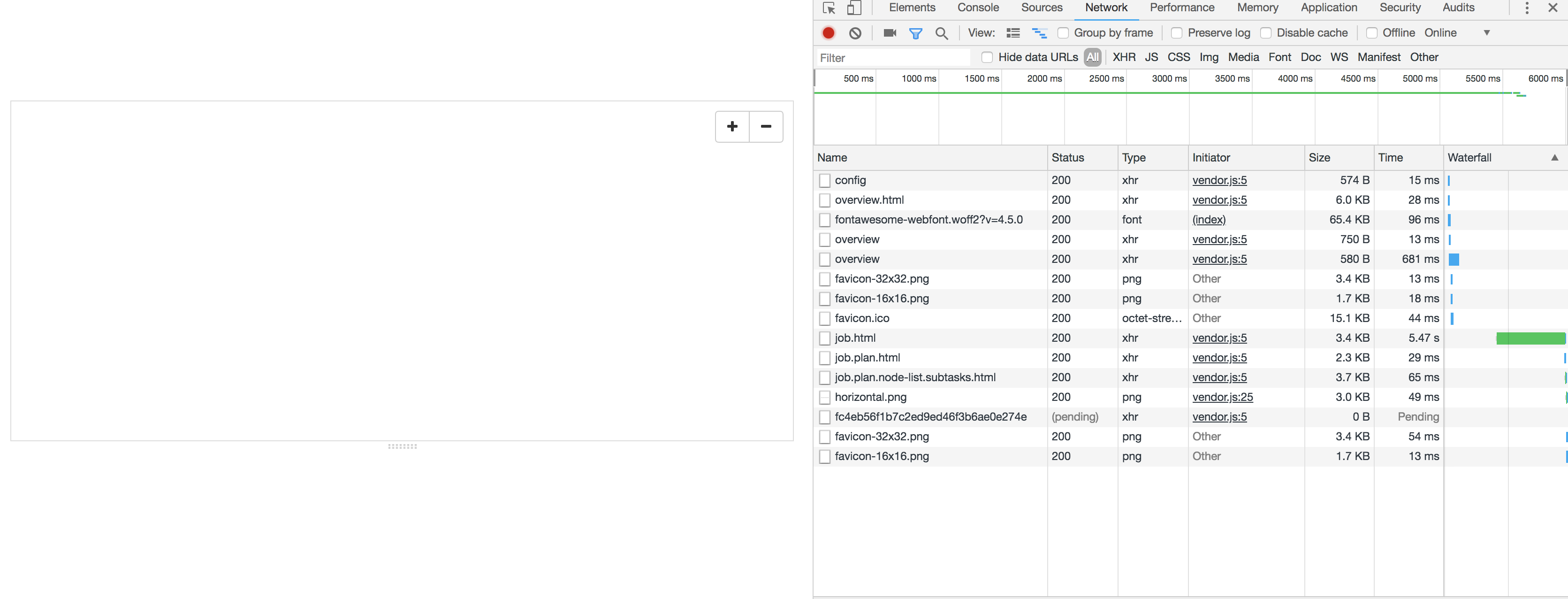Image resolution: width=1568 pixels, height=599 pixels.
Task: Toggle the filter funnel icon
Action: pyautogui.click(x=915, y=33)
